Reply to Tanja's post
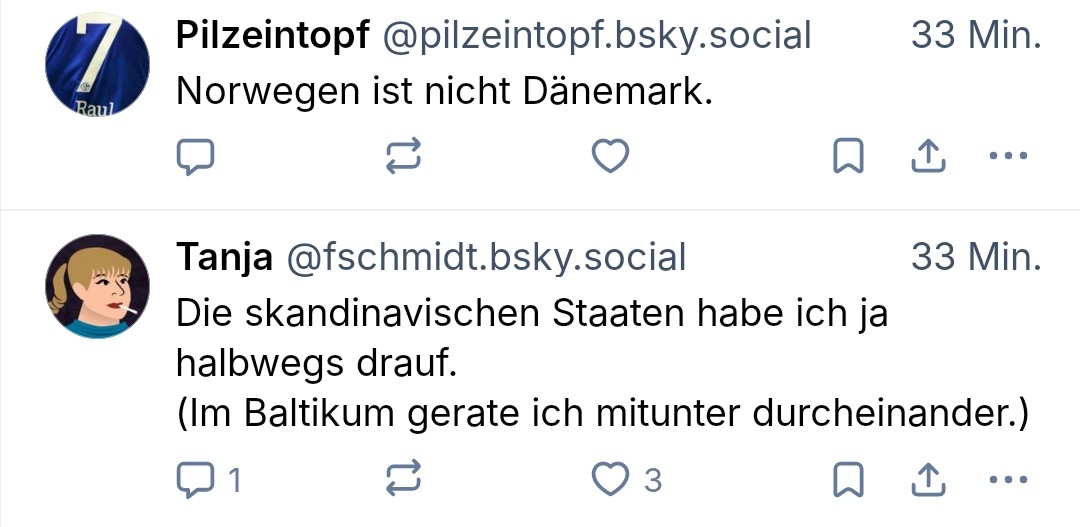The width and height of the screenshot is (1080, 527). 197,481
